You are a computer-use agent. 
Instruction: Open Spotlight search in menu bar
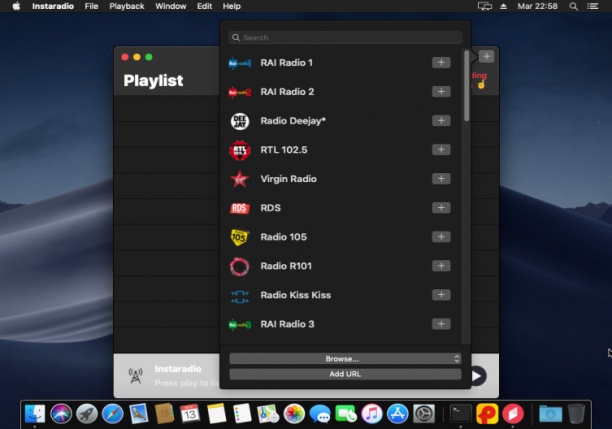573,6
